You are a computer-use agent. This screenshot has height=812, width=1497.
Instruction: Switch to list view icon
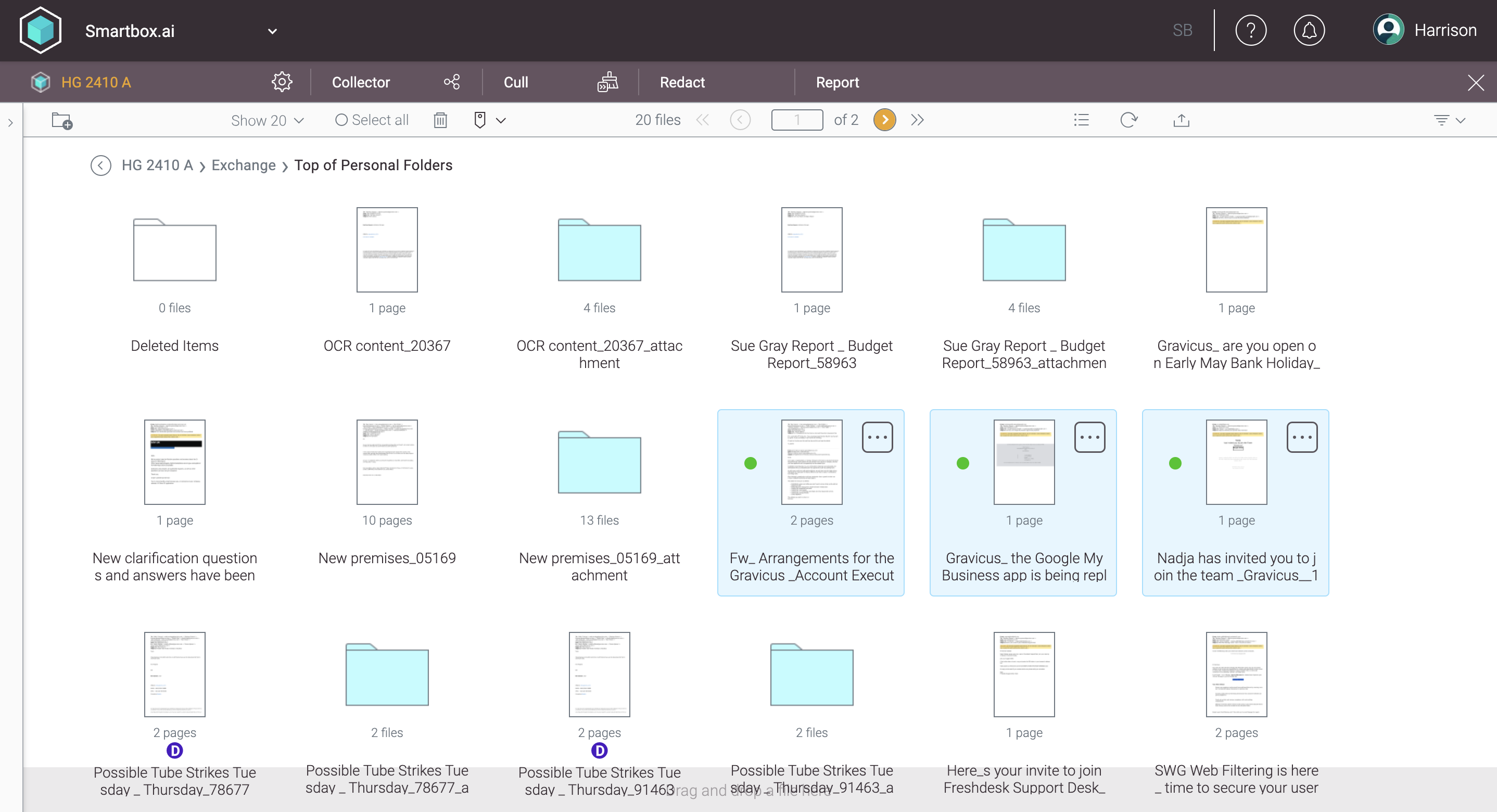[x=1081, y=120]
